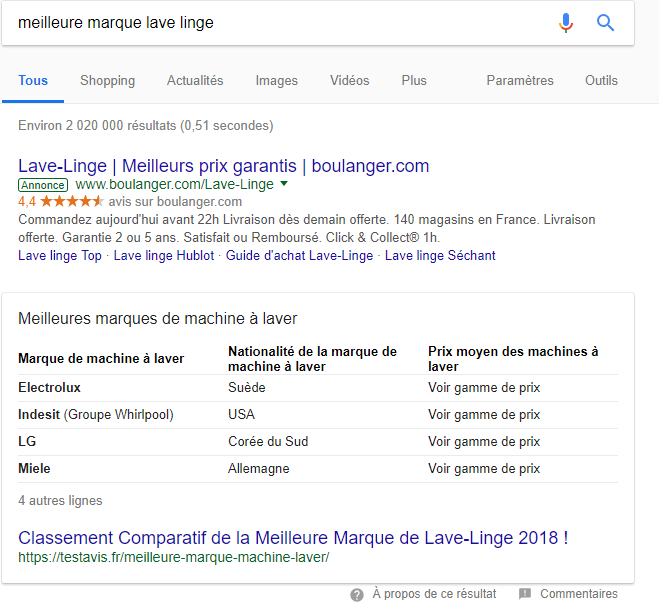Screen dimensions: 659x607
Task: Click the Suède nationality cell
Action: (x=247, y=388)
